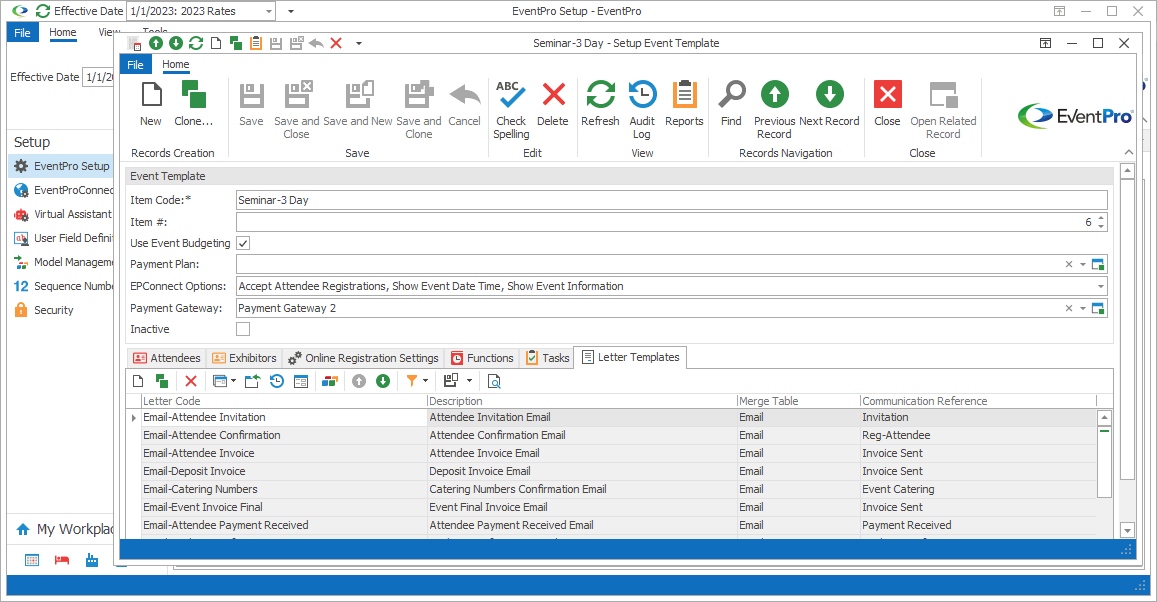This screenshot has width=1157, height=602.
Task: Open Payment Gateway record lookup icon
Action: coord(1098,308)
